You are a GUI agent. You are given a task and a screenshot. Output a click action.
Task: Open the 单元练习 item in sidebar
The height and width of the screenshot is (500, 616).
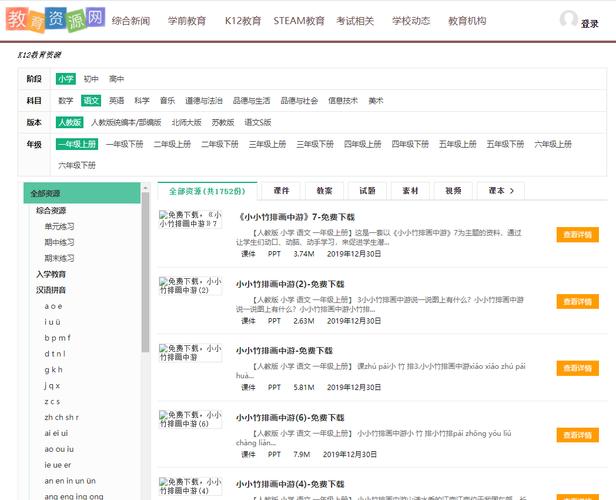tap(59, 227)
